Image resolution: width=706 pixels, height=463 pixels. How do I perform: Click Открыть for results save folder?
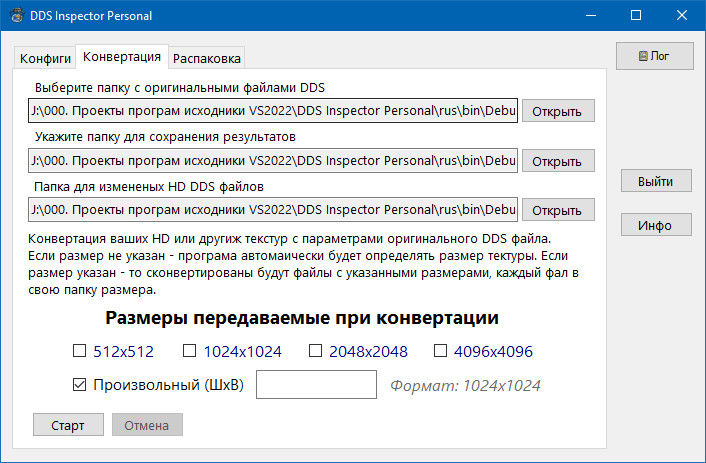557,161
